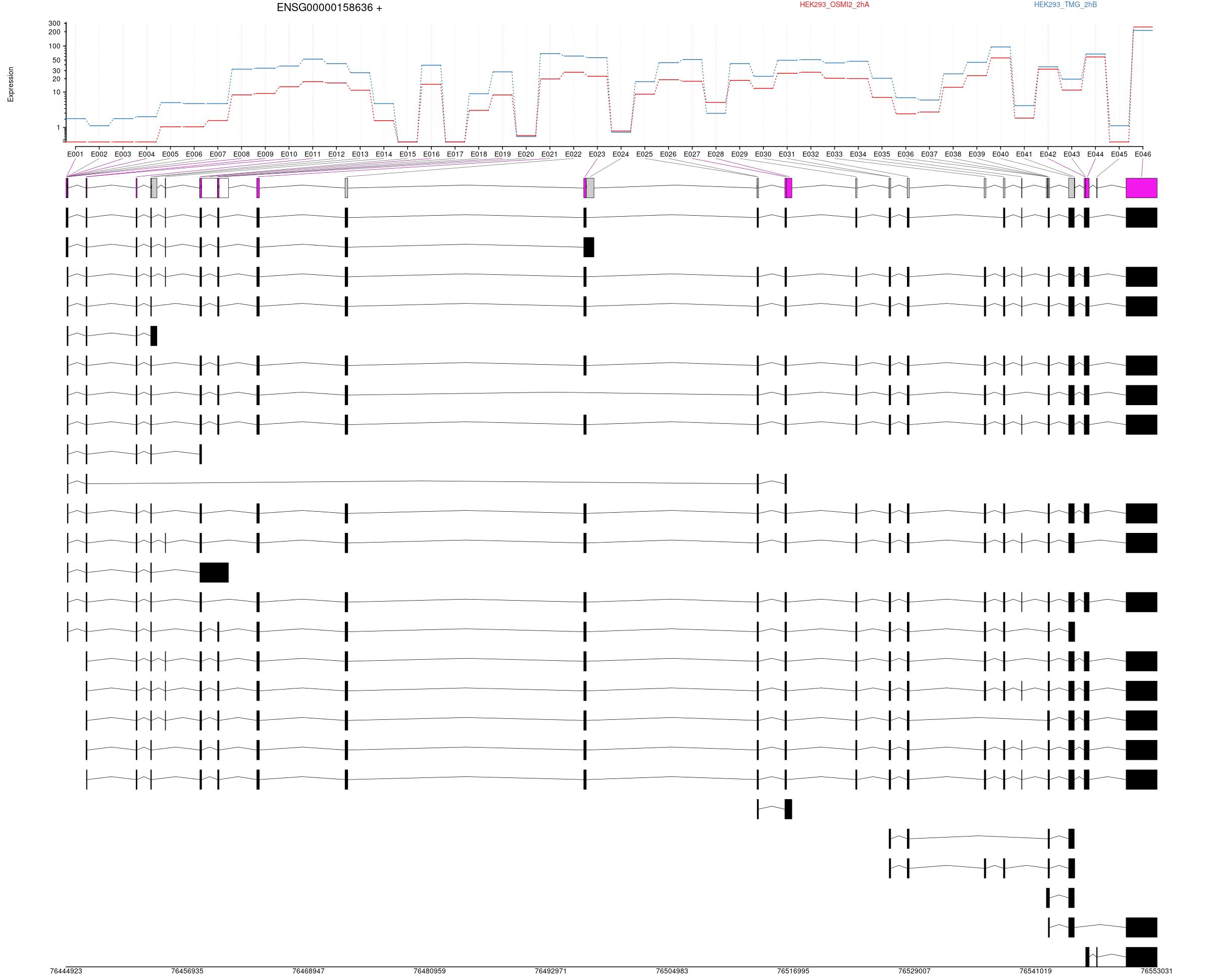Click the E016 exon bin label

(x=431, y=154)
